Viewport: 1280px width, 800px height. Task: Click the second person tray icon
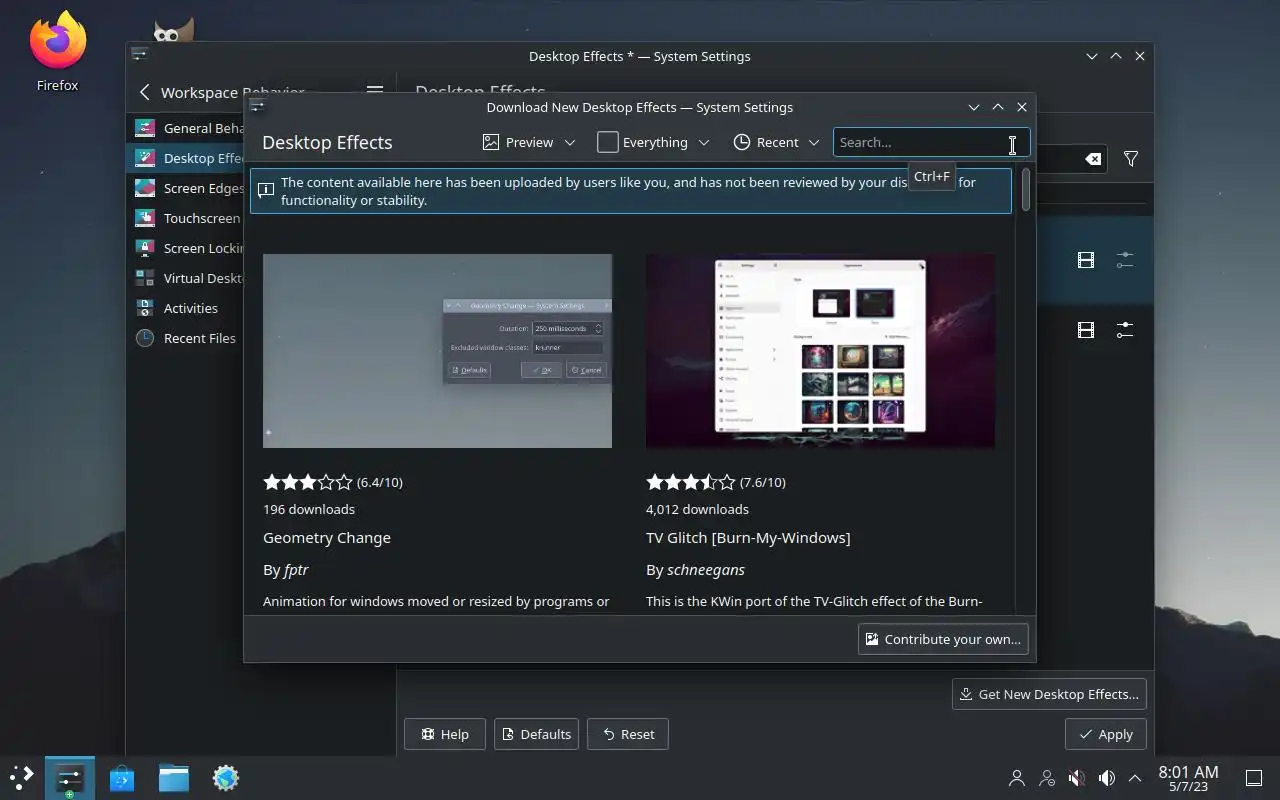[1047, 778]
